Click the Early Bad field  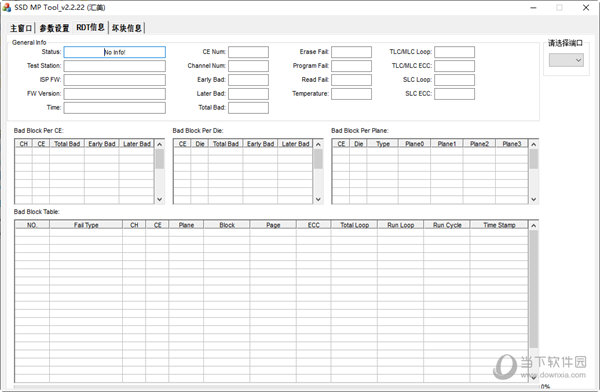point(248,80)
